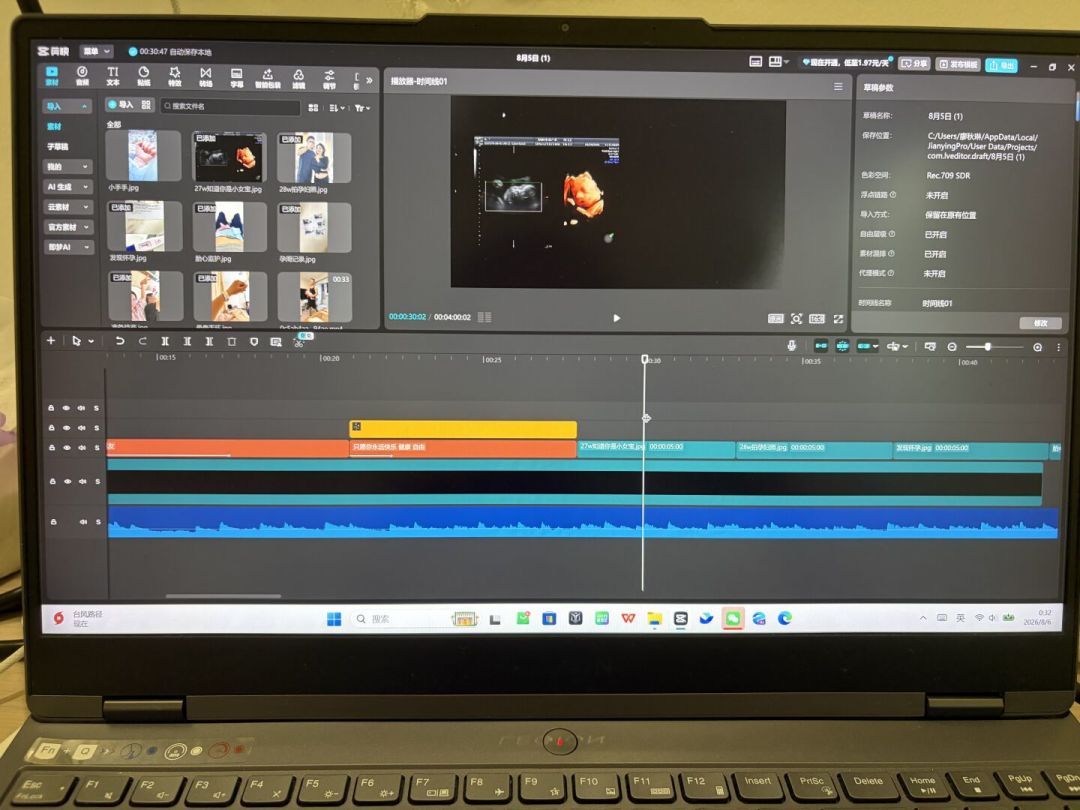Toggle auto snapping icon in timeline toolbar
The image size is (1080, 810).
click(842, 346)
